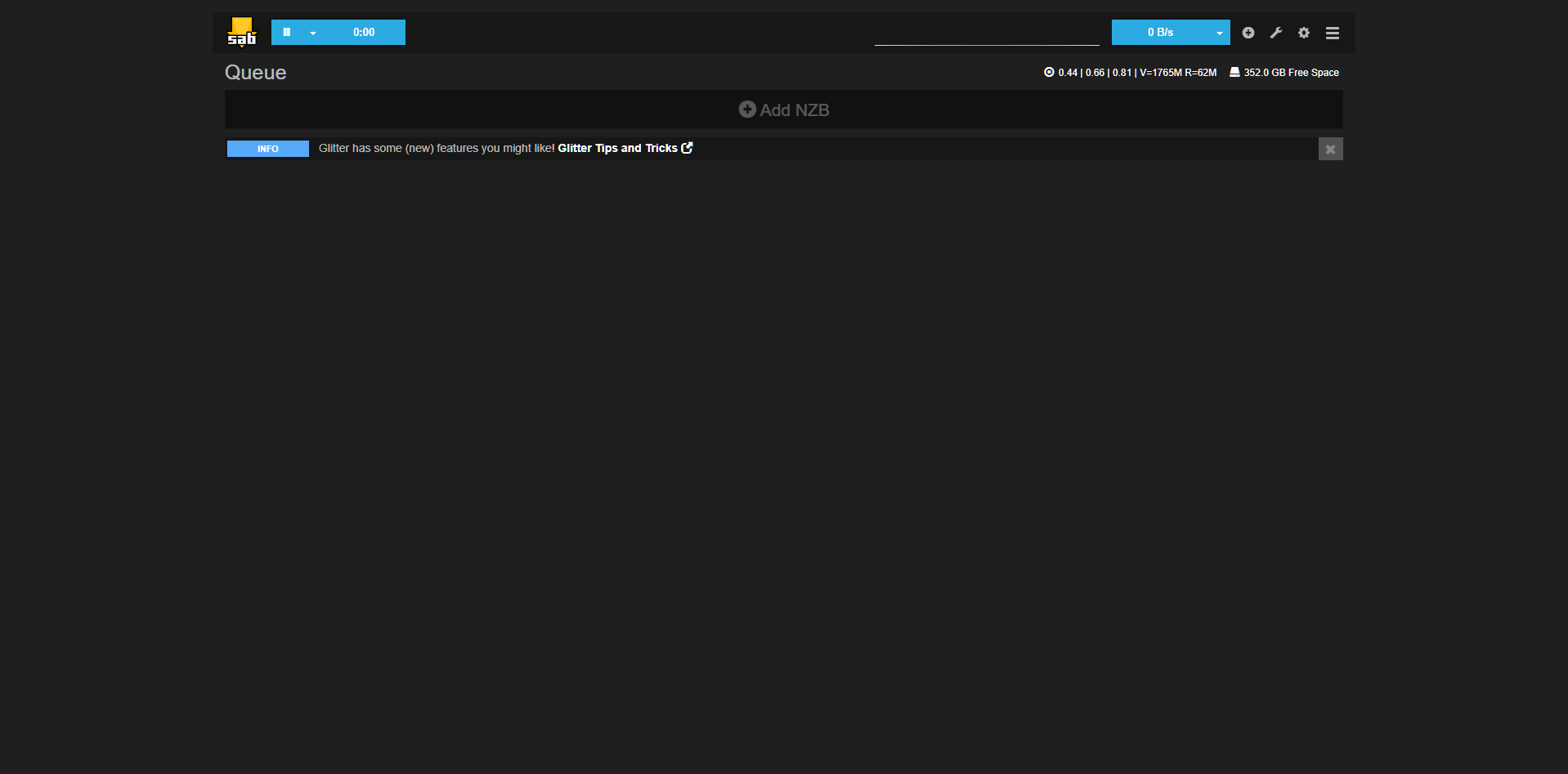Screen dimensions: 1568x774
Task: Click the system load circle icon
Action: (x=1049, y=72)
